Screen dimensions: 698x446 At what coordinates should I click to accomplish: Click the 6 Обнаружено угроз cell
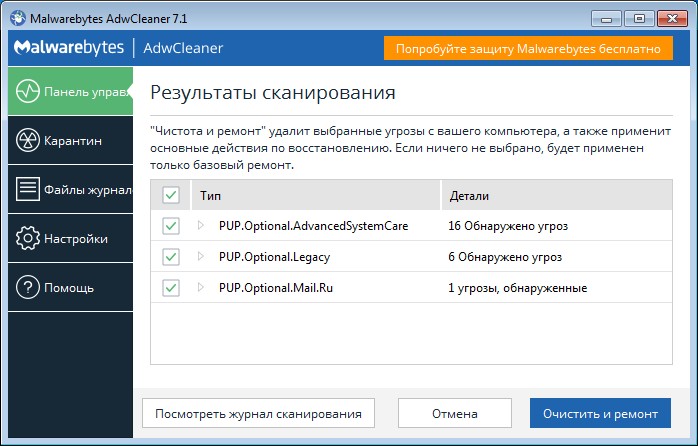pos(505,257)
